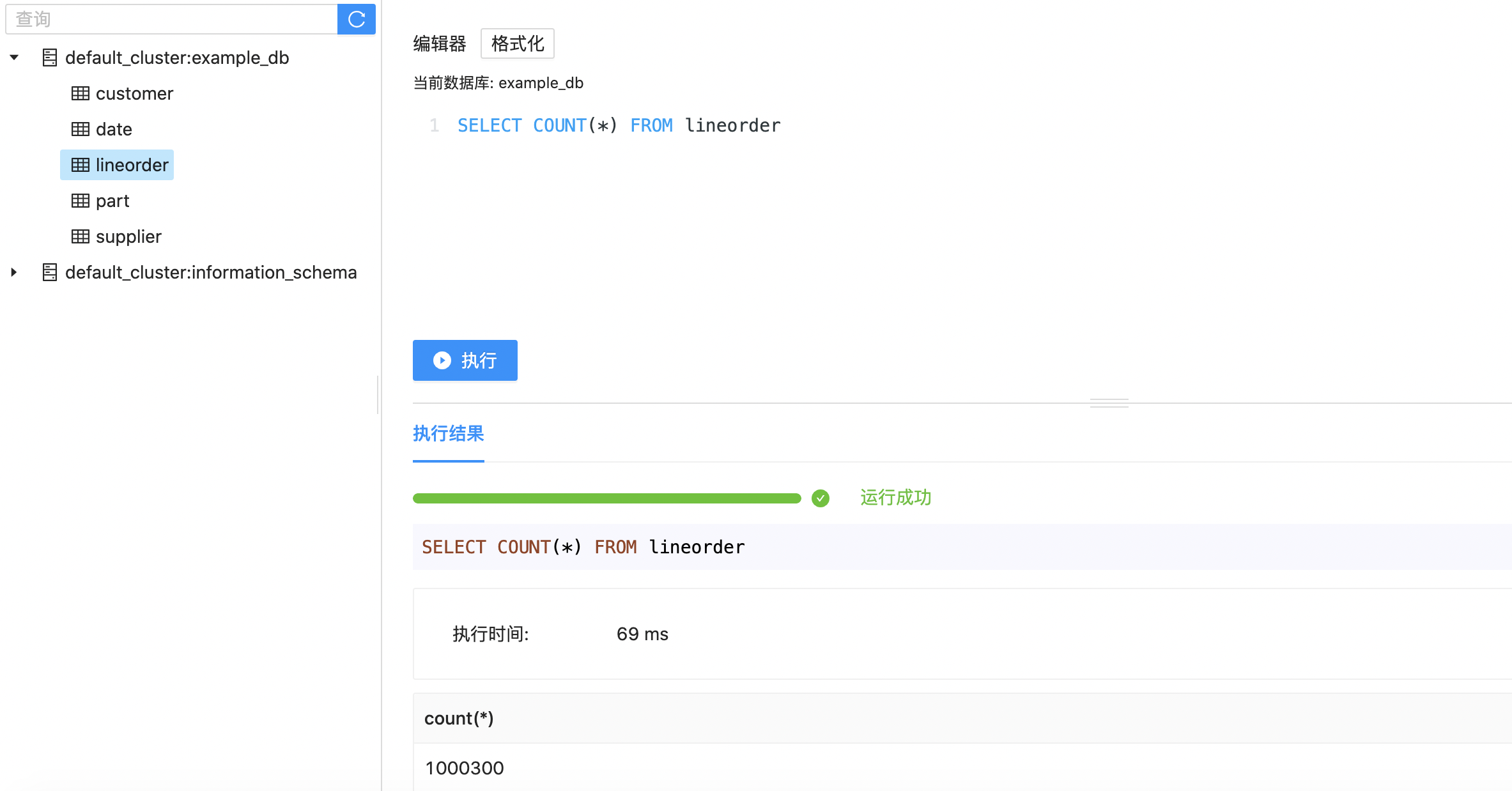Select the customer table

[134, 93]
